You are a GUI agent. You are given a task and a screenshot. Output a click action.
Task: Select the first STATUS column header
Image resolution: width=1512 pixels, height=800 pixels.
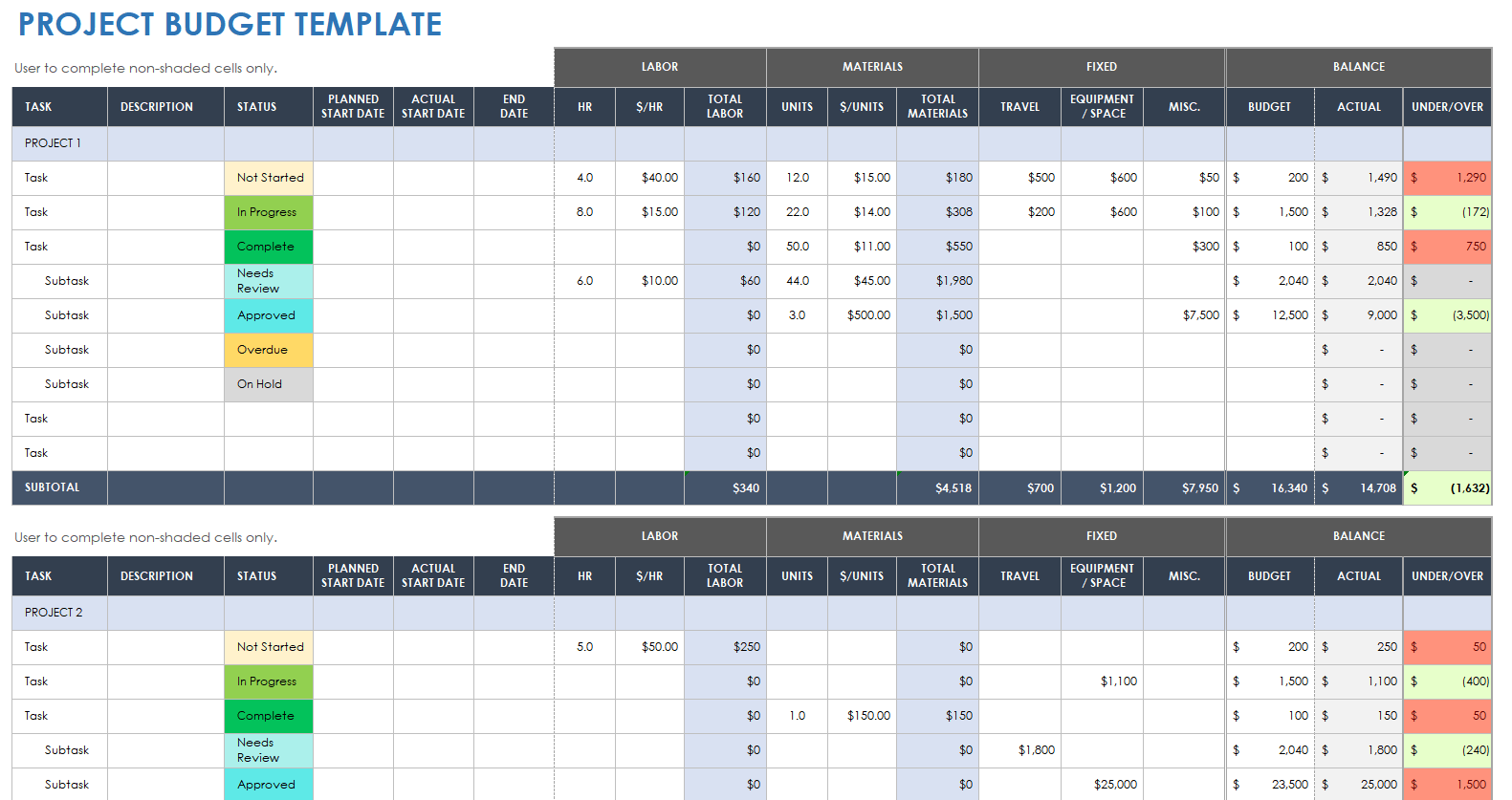point(269,107)
